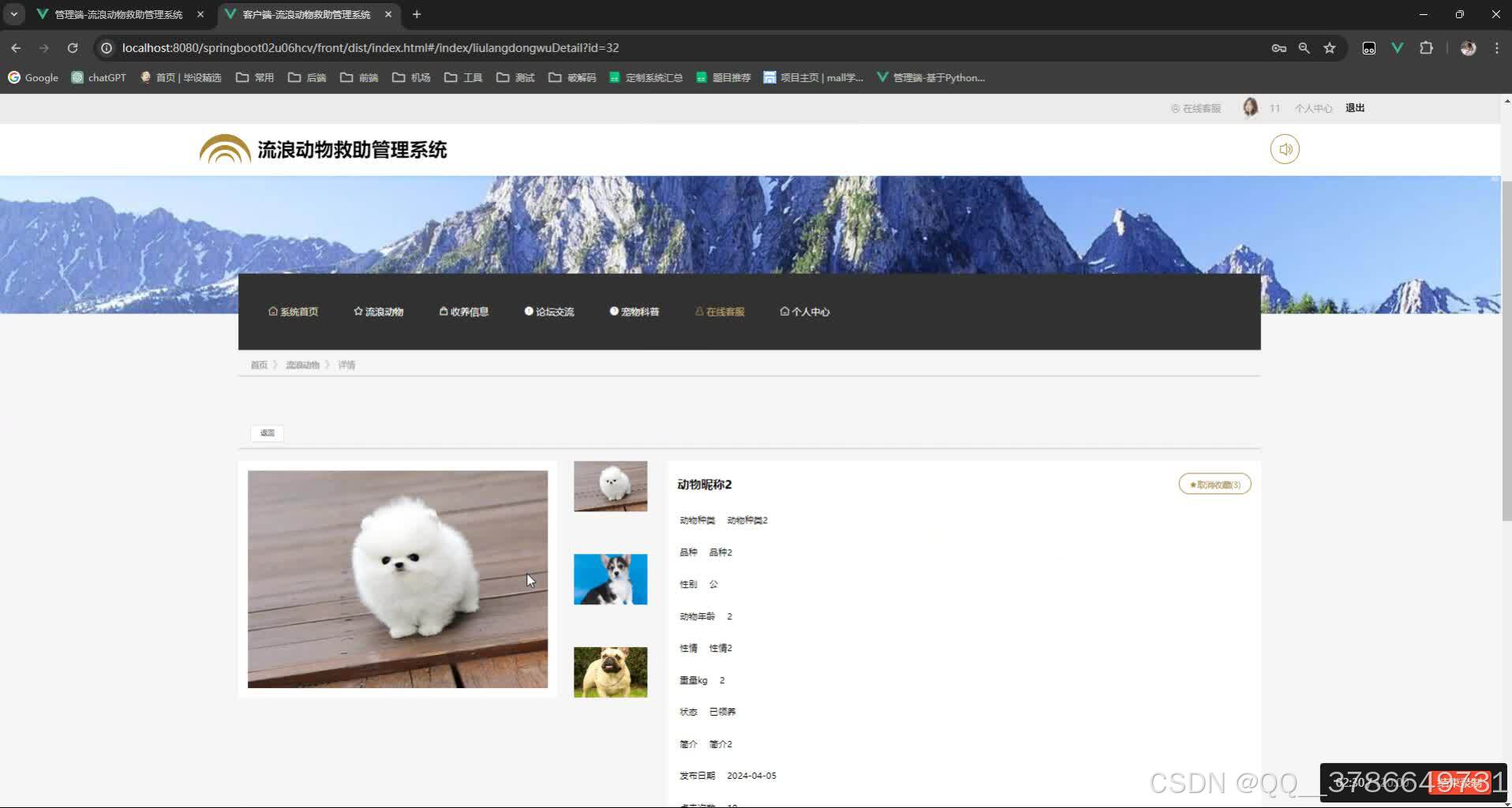1512x808 pixels.
Task: Go to 收养信息 menu item
Action: pos(464,312)
